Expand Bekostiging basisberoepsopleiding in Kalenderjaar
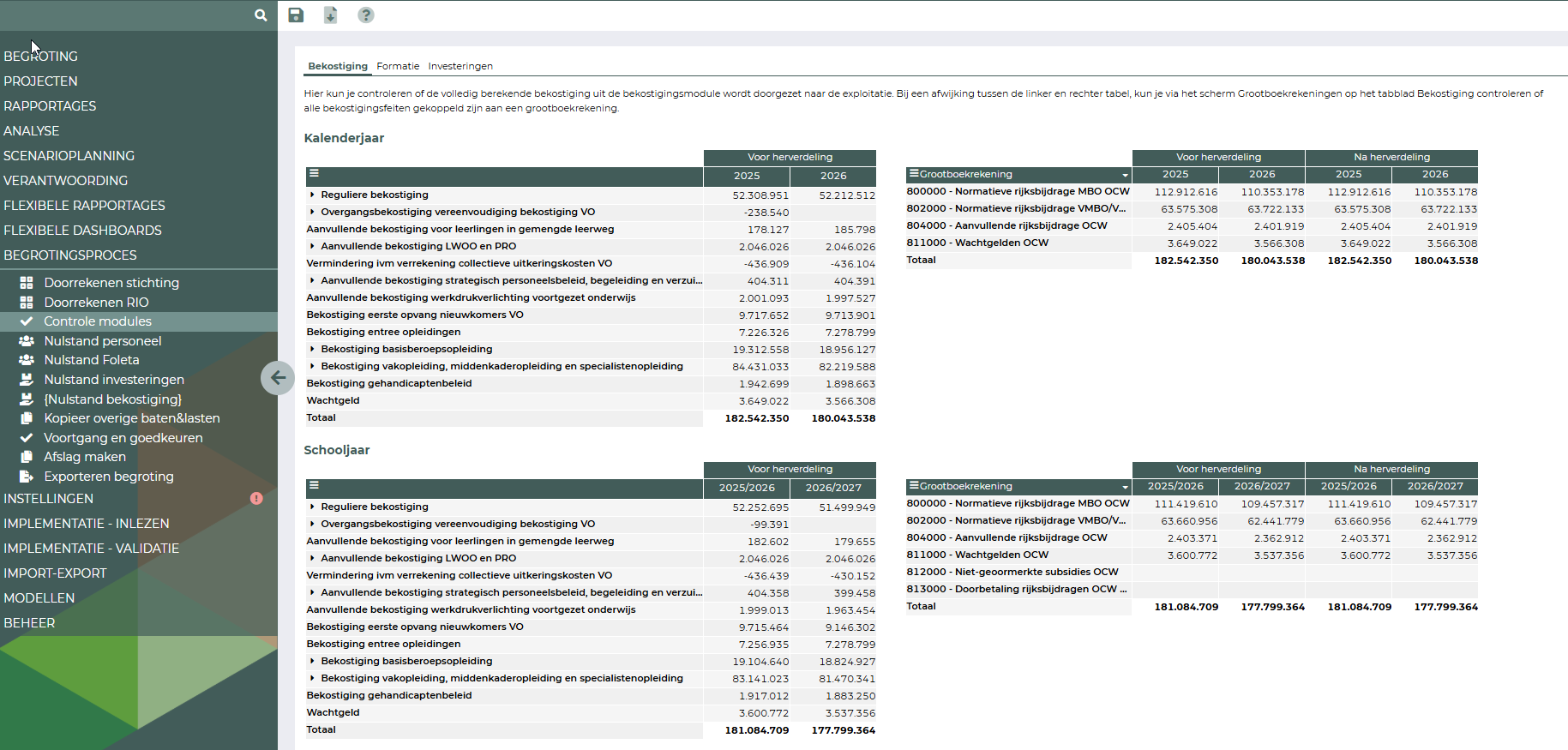This screenshot has height=750, width=1568. pos(312,350)
